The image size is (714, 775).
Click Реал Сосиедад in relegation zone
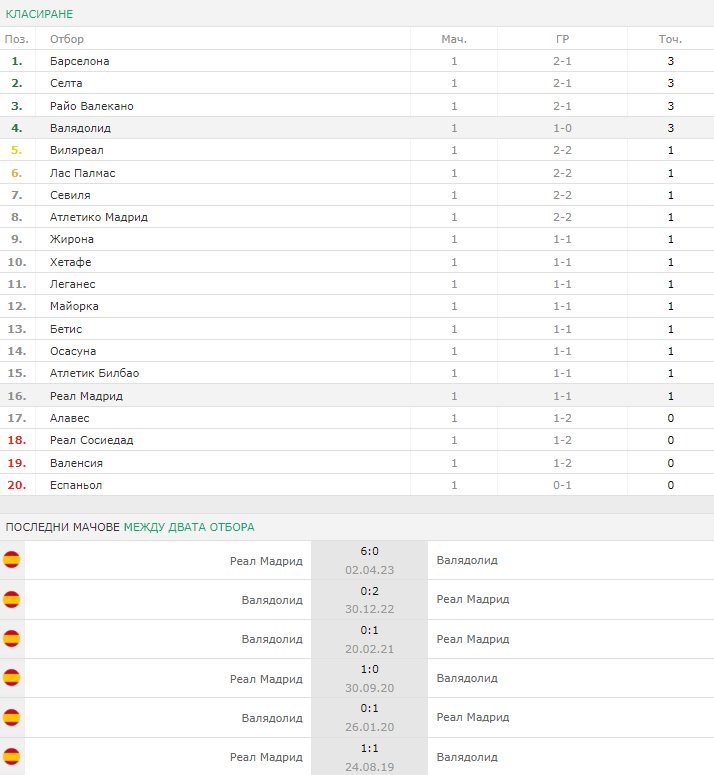(91, 440)
